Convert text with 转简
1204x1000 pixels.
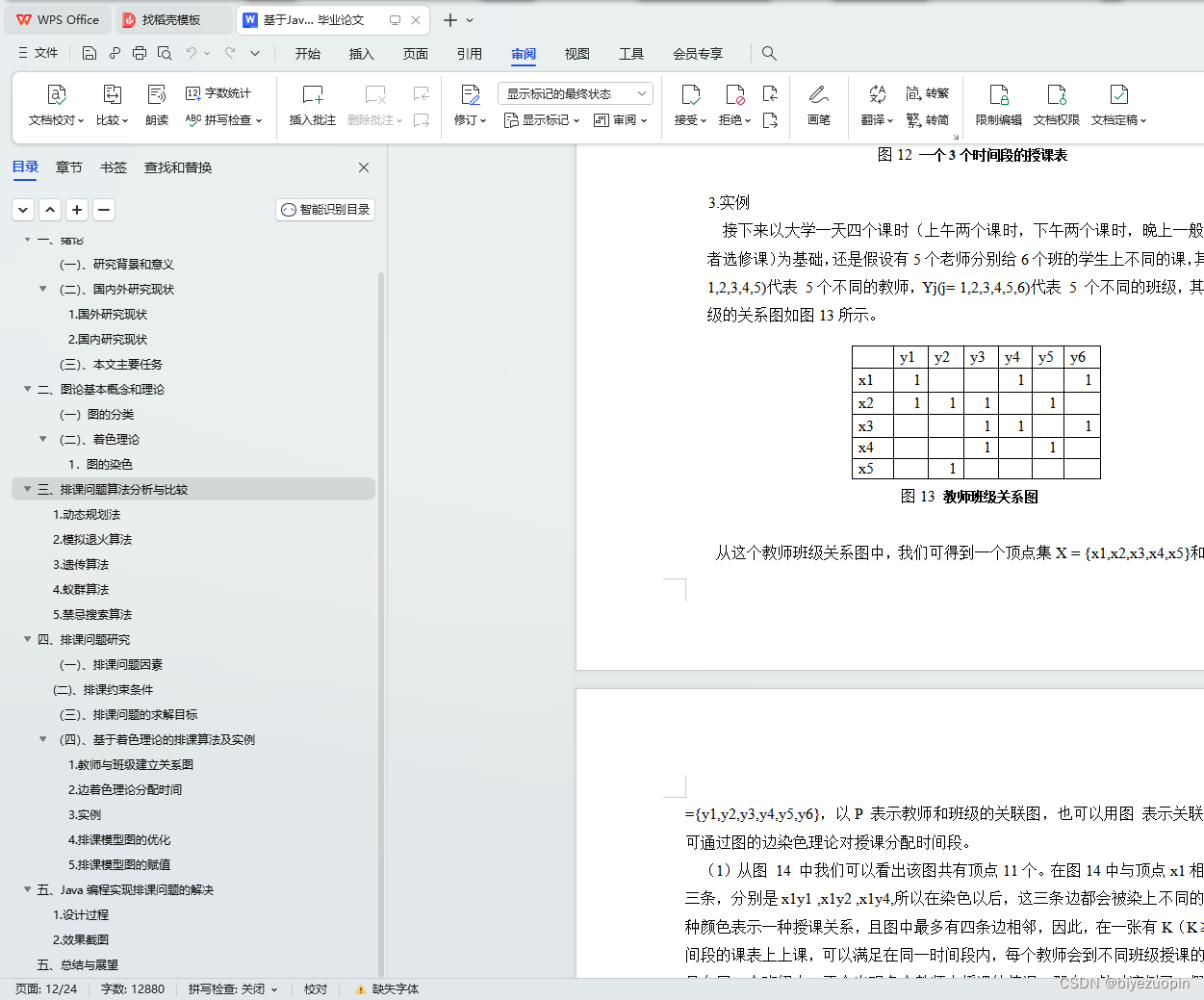point(928,120)
